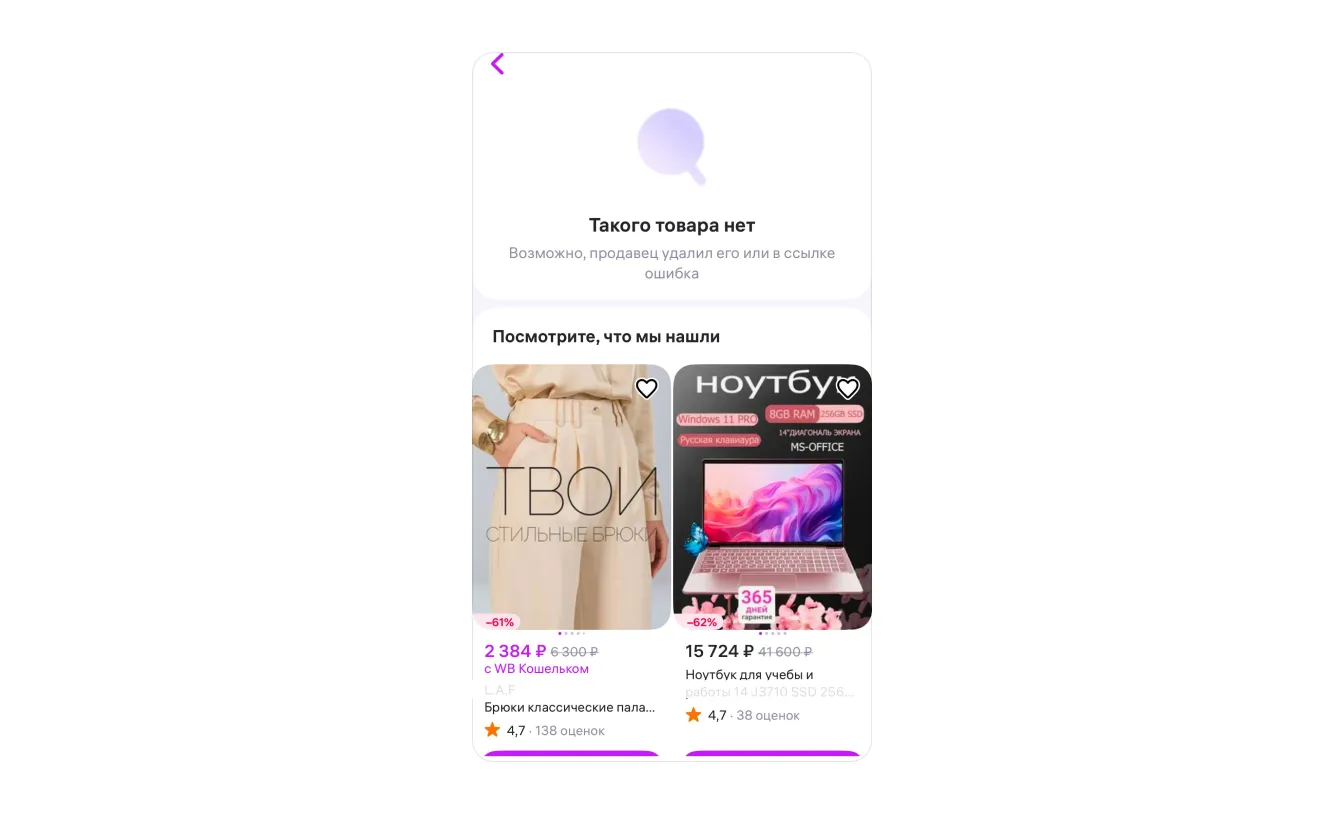Click the purple button under the laptop
Viewport: 1344px width, 814px height.
[x=772, y=756]
